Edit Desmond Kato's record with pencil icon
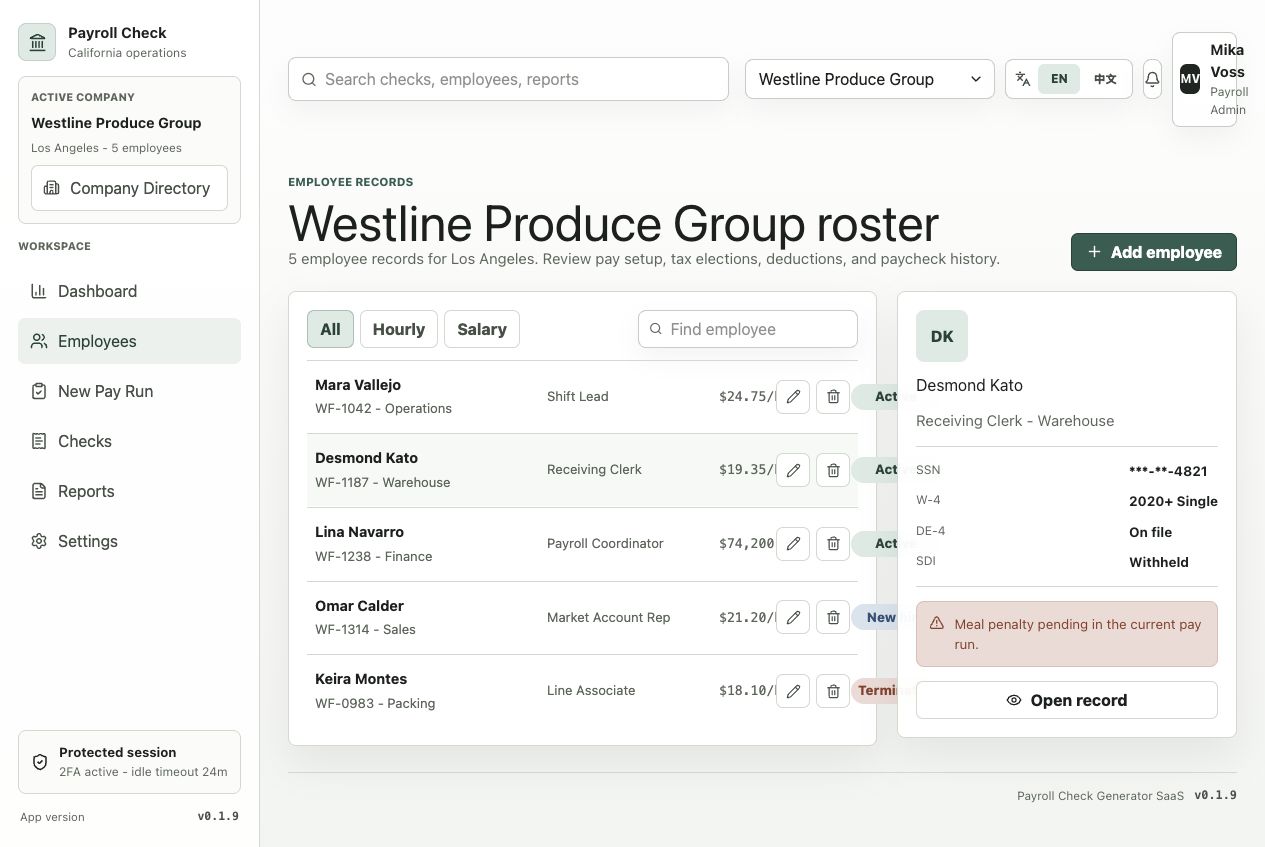Screen dimensions: 1265x847 (x=793, y=470)
